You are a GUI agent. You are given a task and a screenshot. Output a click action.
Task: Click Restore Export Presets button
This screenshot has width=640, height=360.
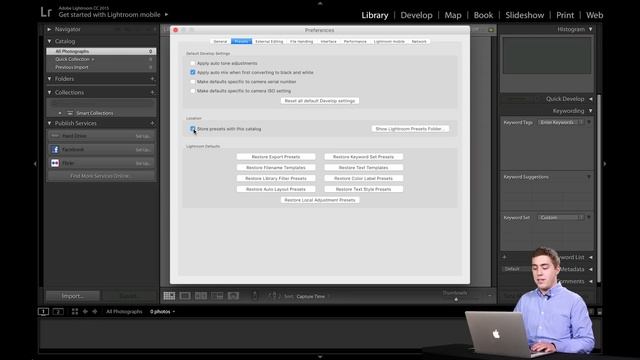pos(276,157)
